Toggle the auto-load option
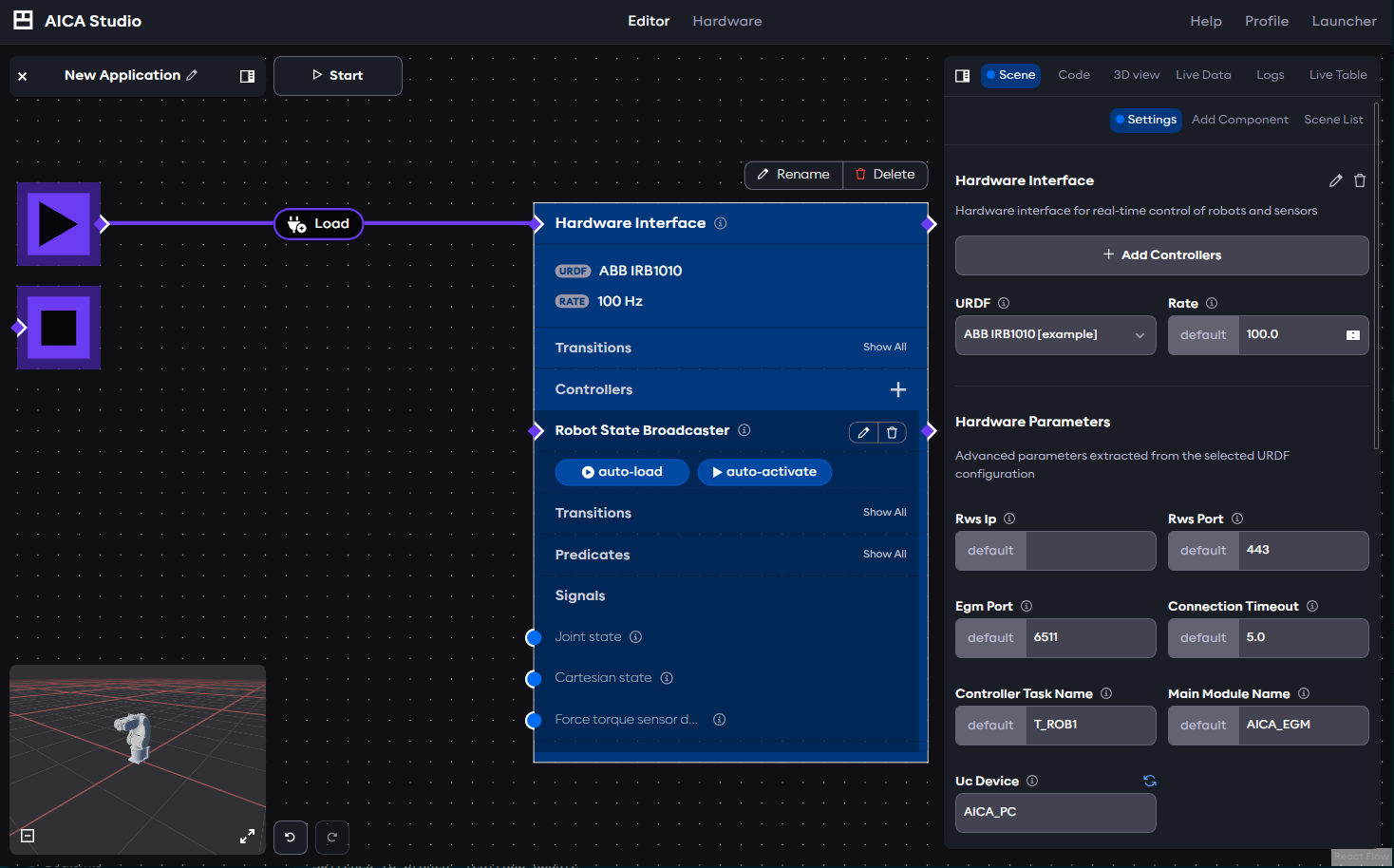 click(622, 472)
